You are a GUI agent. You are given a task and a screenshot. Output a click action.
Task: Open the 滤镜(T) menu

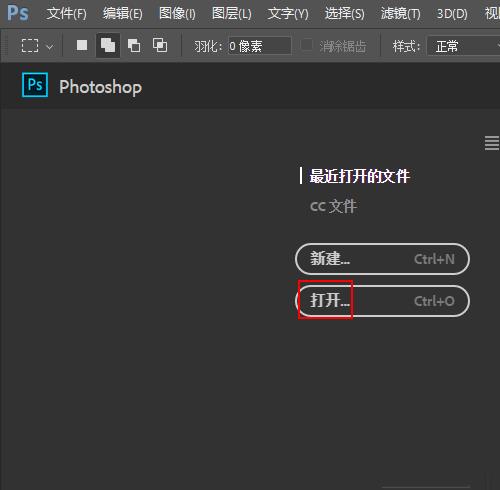400,14
